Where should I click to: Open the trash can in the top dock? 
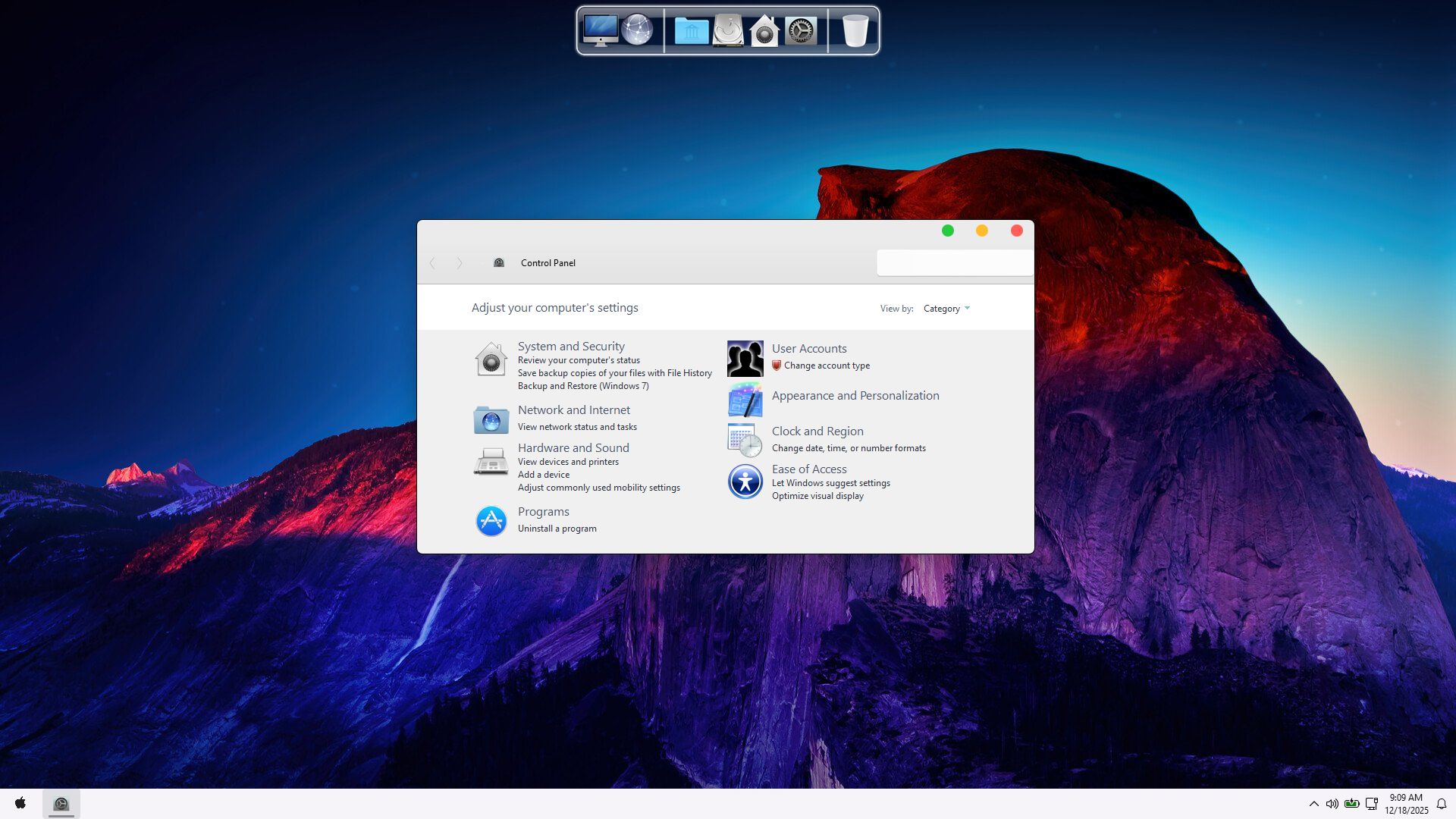(x=855, y=31)
